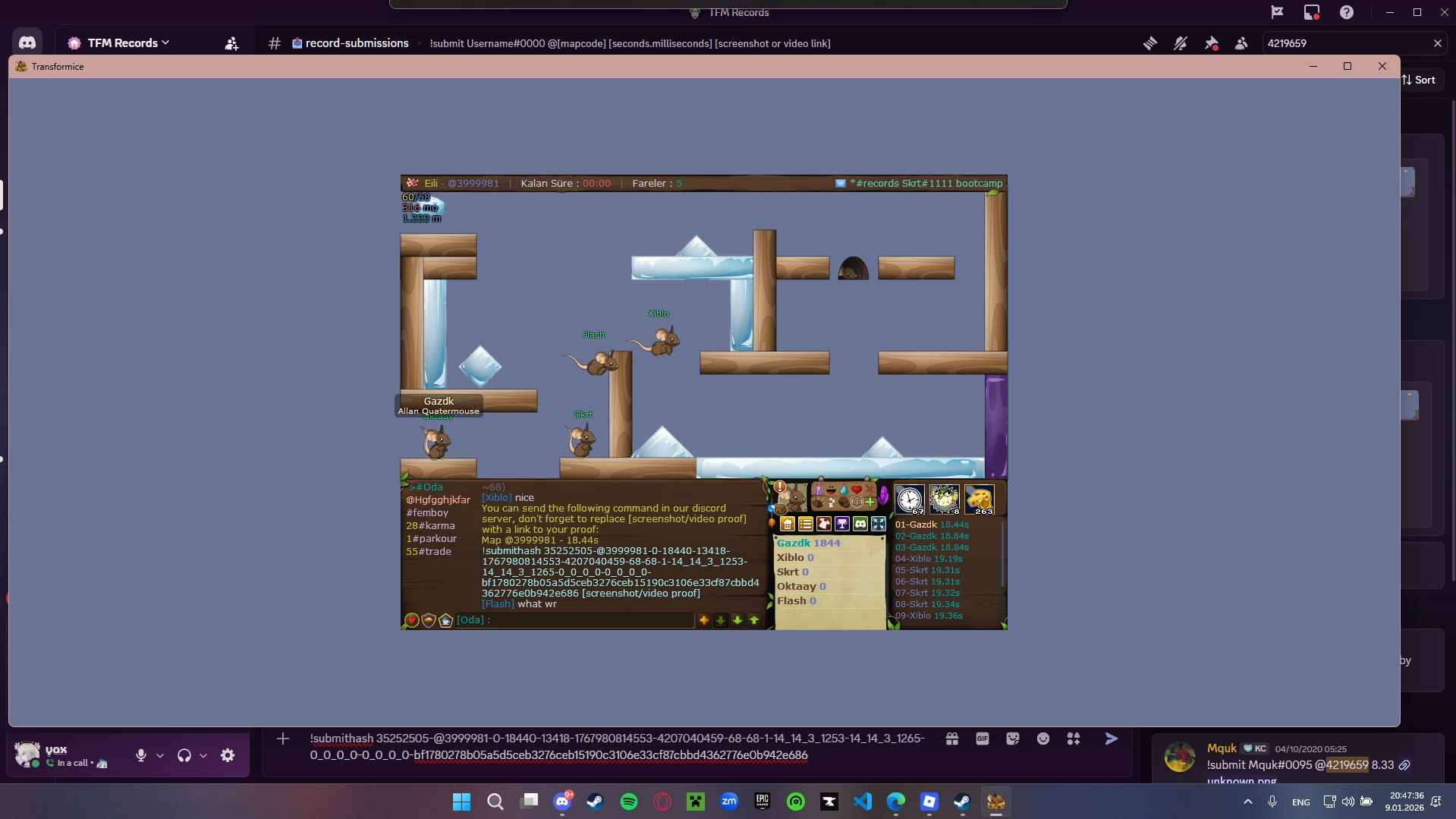Click record entry 01-Gazdk 18.44s
Screen dimensions: 1456x819
932,524
